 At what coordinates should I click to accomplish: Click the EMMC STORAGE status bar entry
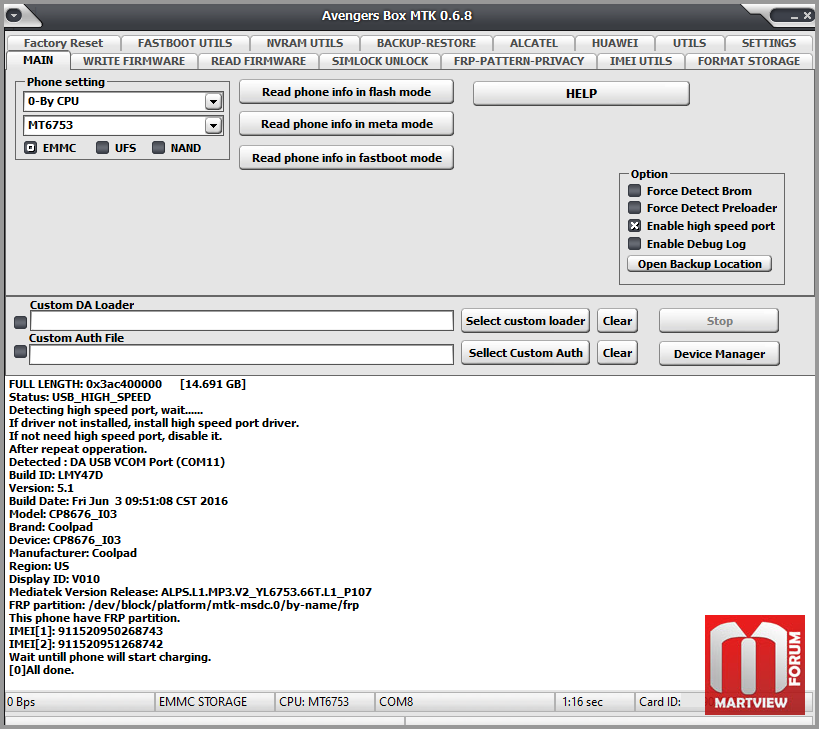click(x=214, y=701)
